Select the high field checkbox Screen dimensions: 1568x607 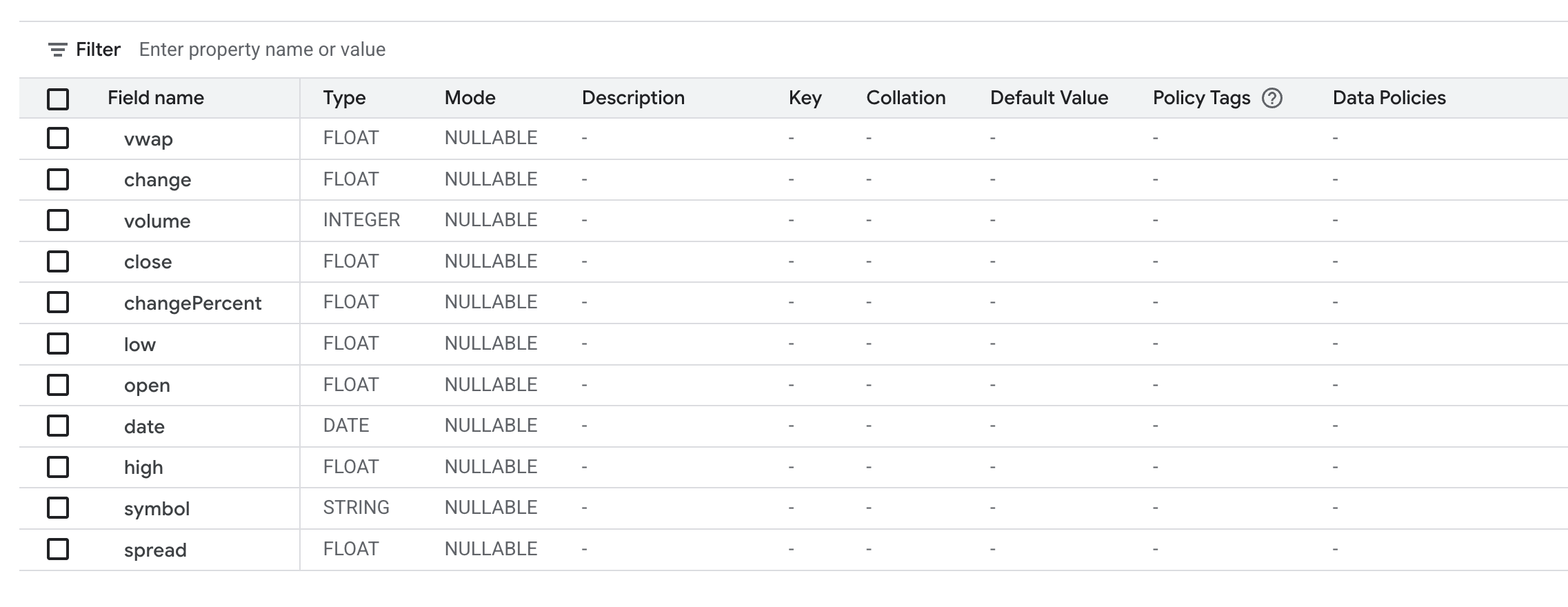[58, 467]
